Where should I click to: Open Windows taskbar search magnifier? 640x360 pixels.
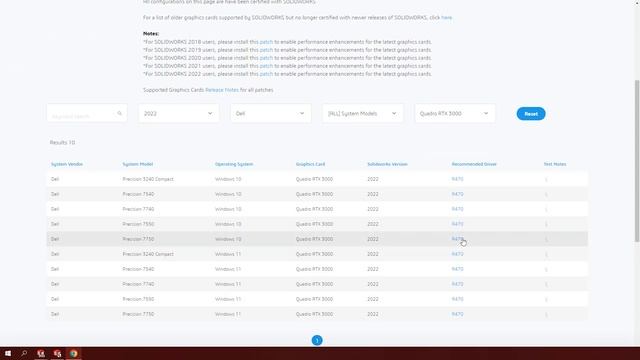click(x=24, y=353)
